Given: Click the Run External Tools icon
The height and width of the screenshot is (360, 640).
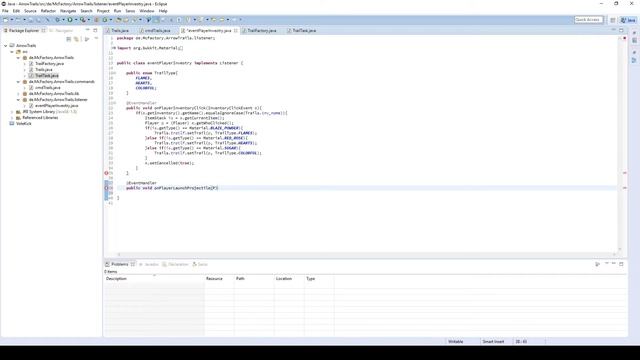Looking at the screenshot, I should tap(83, 20).
